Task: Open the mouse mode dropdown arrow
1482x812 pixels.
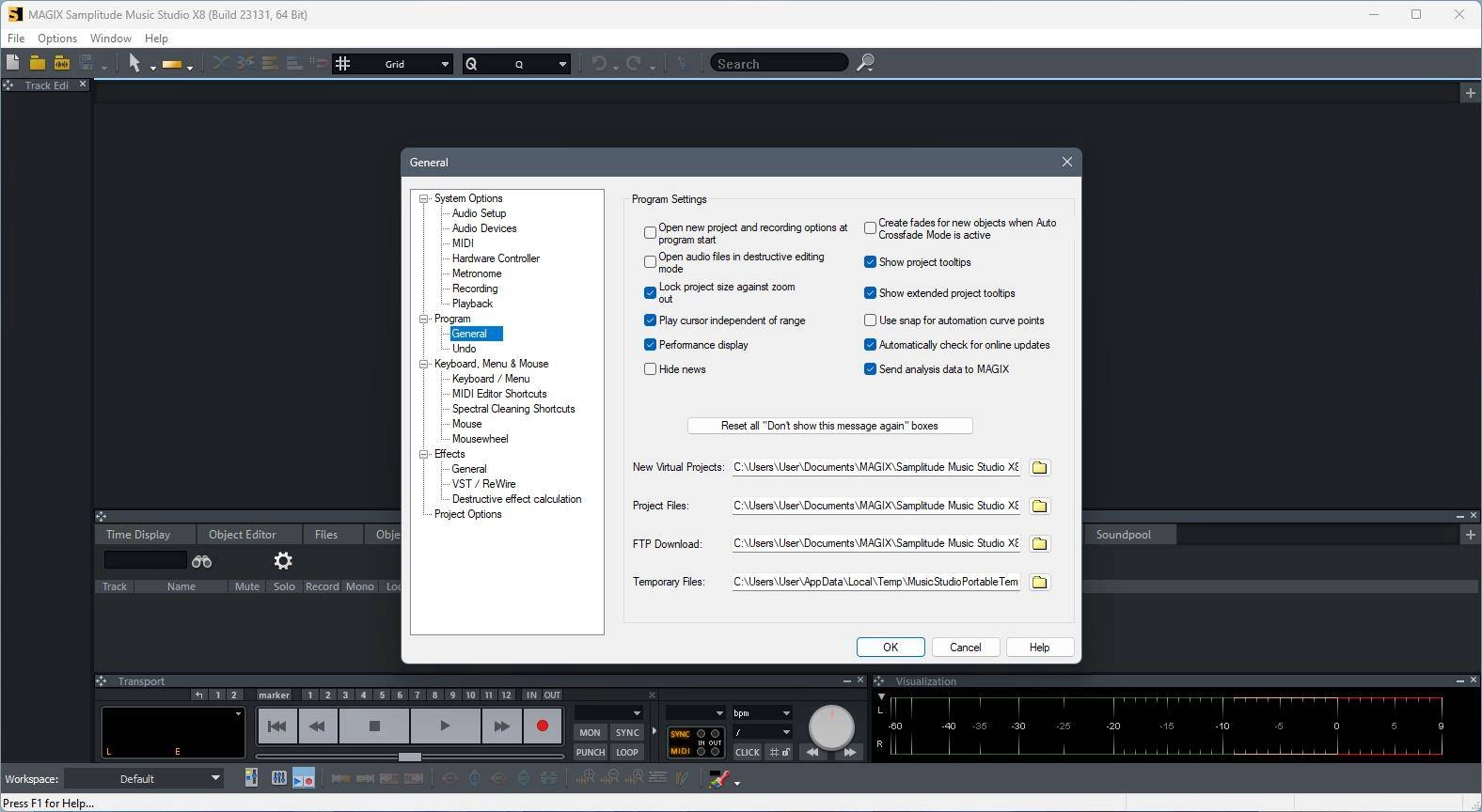Action: point(153,67)
